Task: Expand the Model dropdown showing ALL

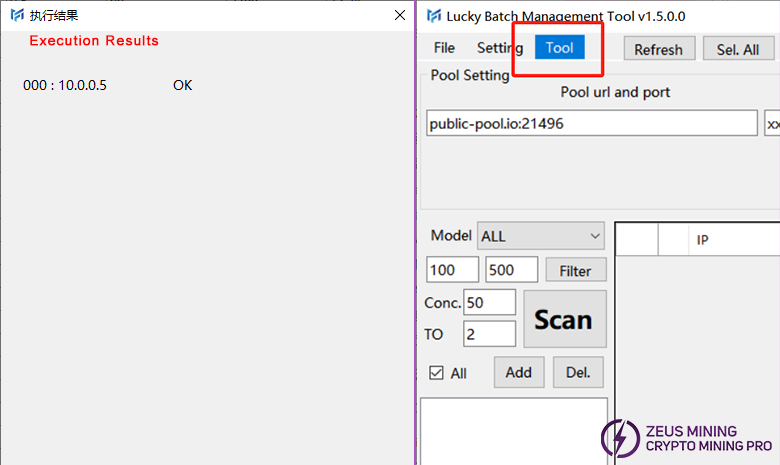Action: click(541, 236)
